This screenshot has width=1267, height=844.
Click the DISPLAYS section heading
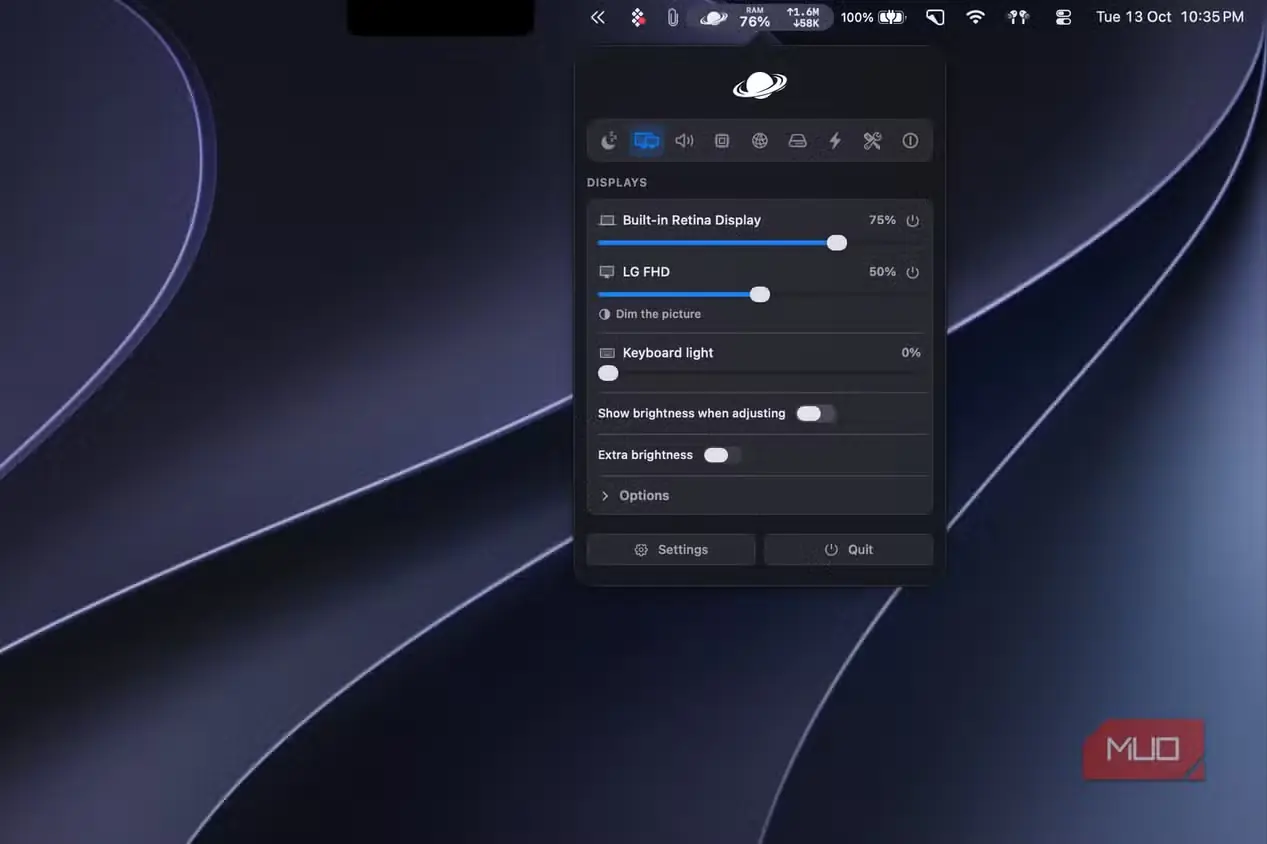[x=617, y=183]
